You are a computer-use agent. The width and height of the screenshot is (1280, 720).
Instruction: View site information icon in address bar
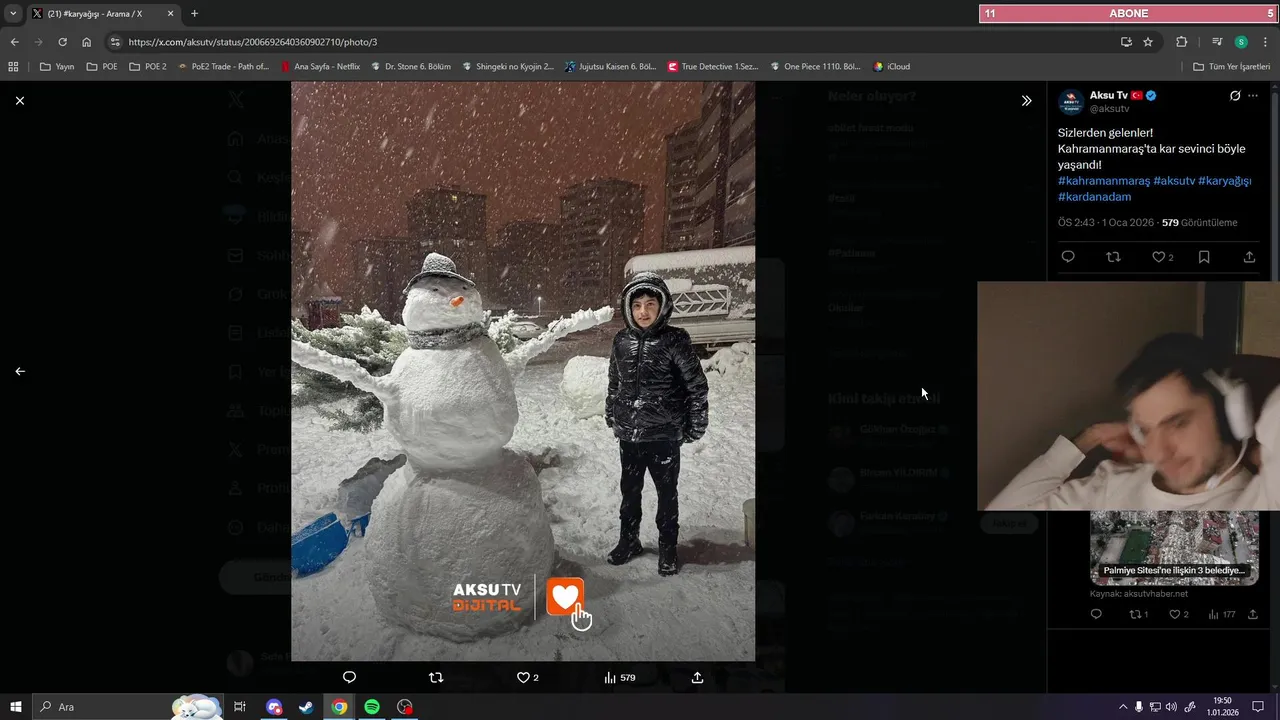(x=115, y=42)
